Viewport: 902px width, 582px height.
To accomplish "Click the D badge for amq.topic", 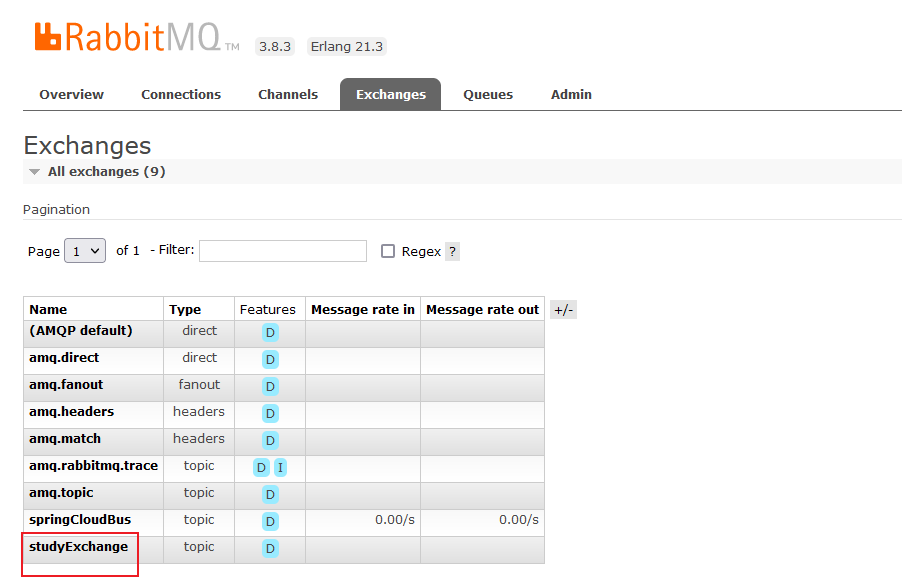I will (x=270, y=494).
